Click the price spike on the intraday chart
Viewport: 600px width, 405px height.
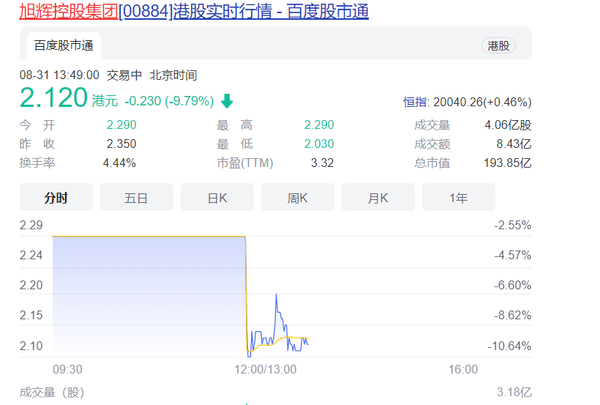coord(276,296)
